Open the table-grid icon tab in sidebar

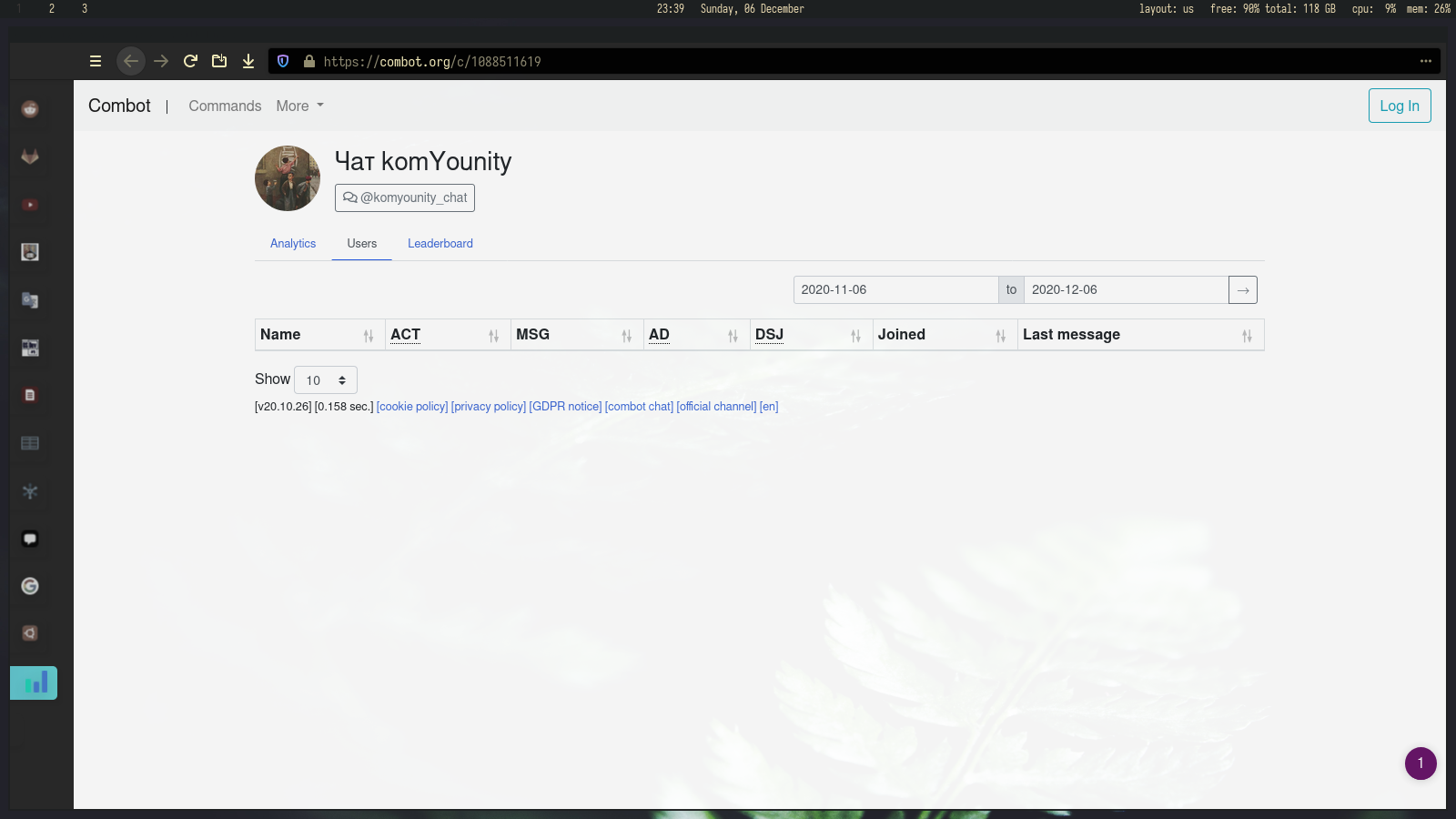(30, 443)
